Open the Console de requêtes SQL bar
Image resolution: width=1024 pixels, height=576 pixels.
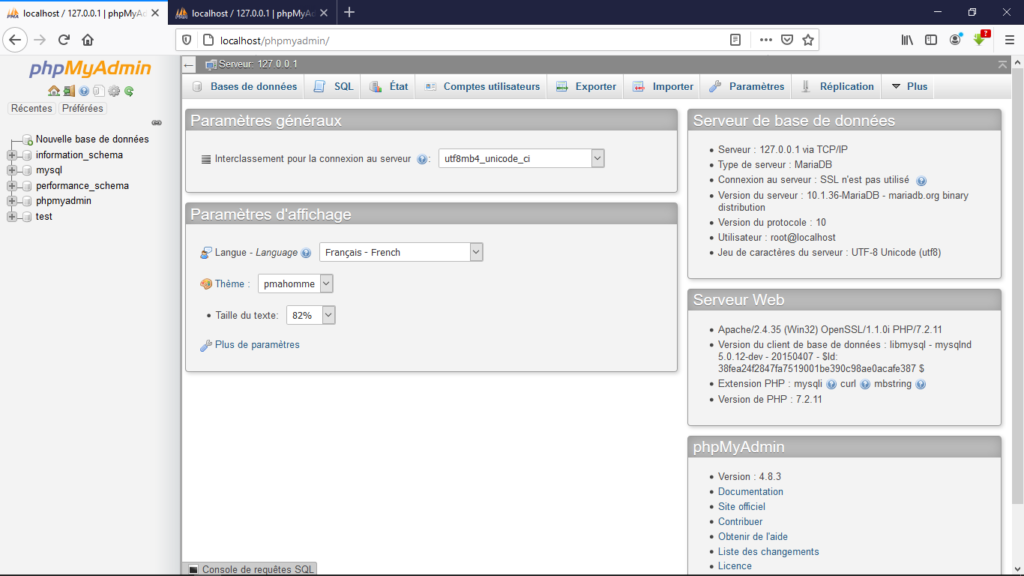pos(250,569)
